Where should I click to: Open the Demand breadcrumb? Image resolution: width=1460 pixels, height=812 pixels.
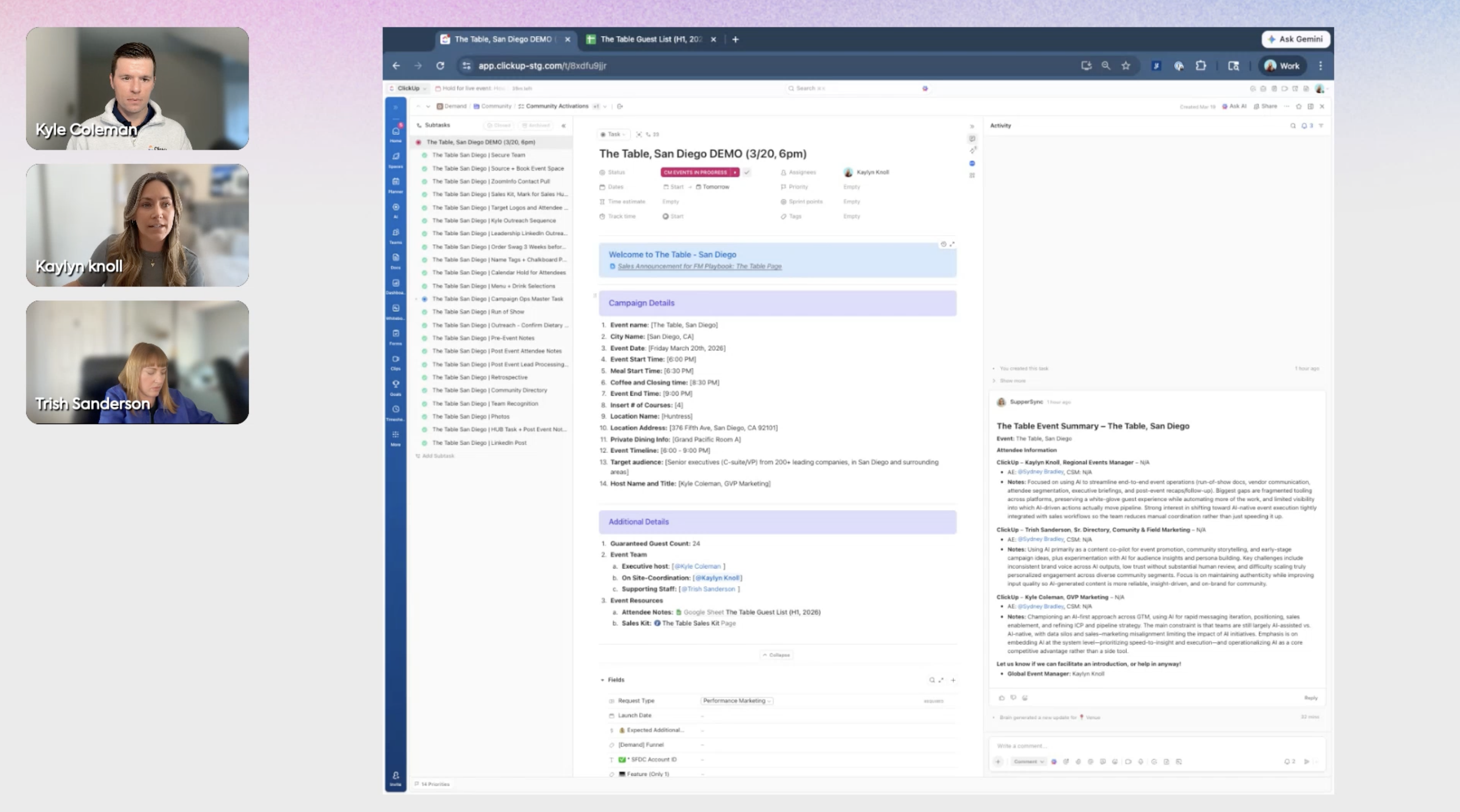(x=451, y=107)
